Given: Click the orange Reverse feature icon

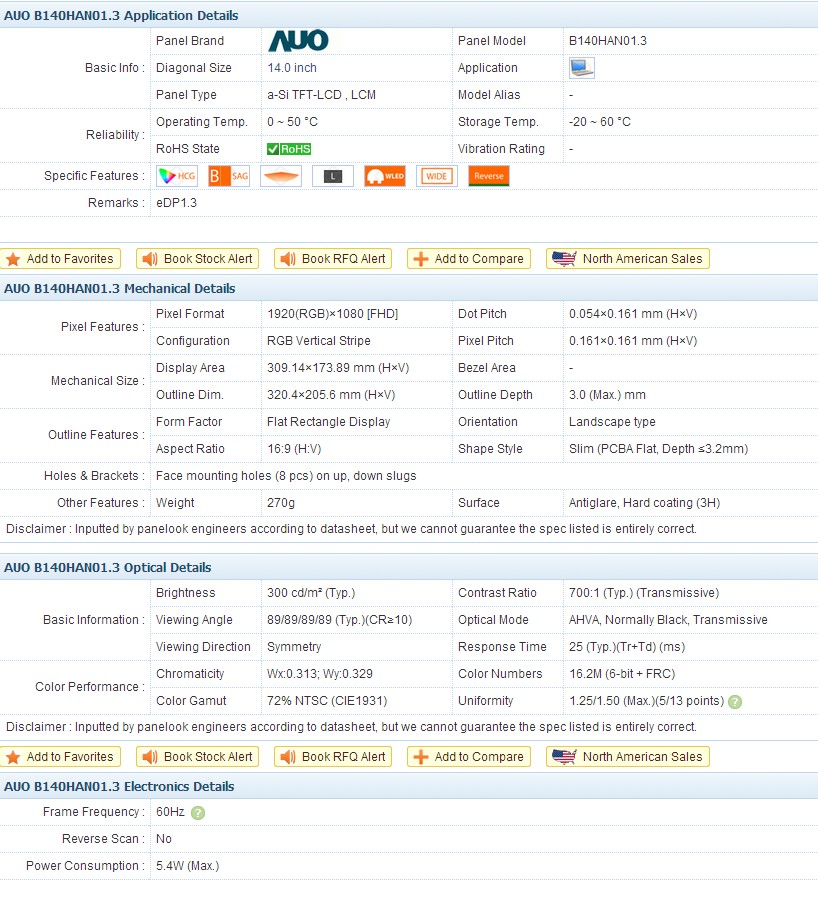Looking at the screenshot, I should pyautogui.click(x=488, y=176).
